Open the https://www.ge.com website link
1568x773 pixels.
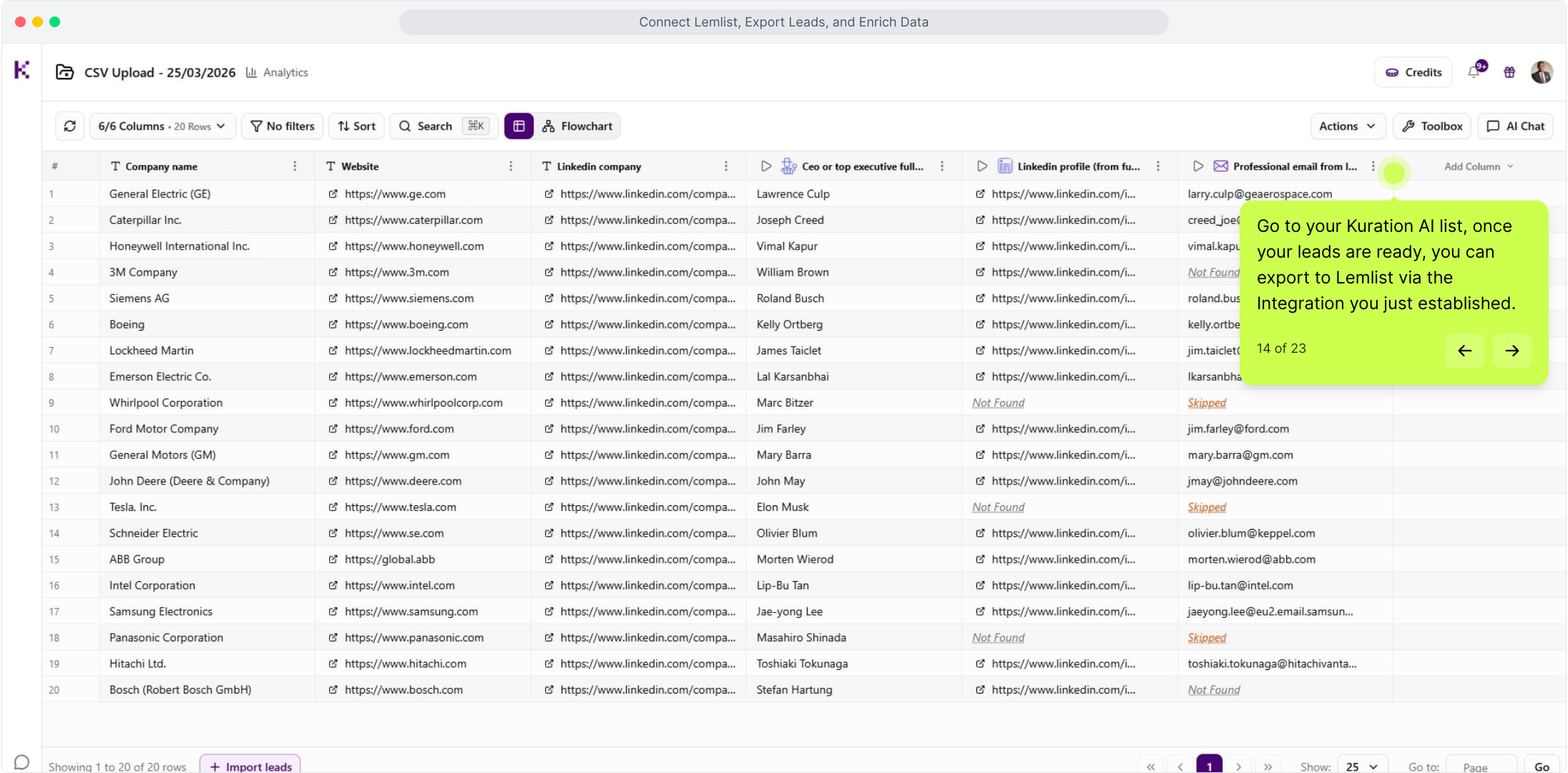[x=395, y=194]
